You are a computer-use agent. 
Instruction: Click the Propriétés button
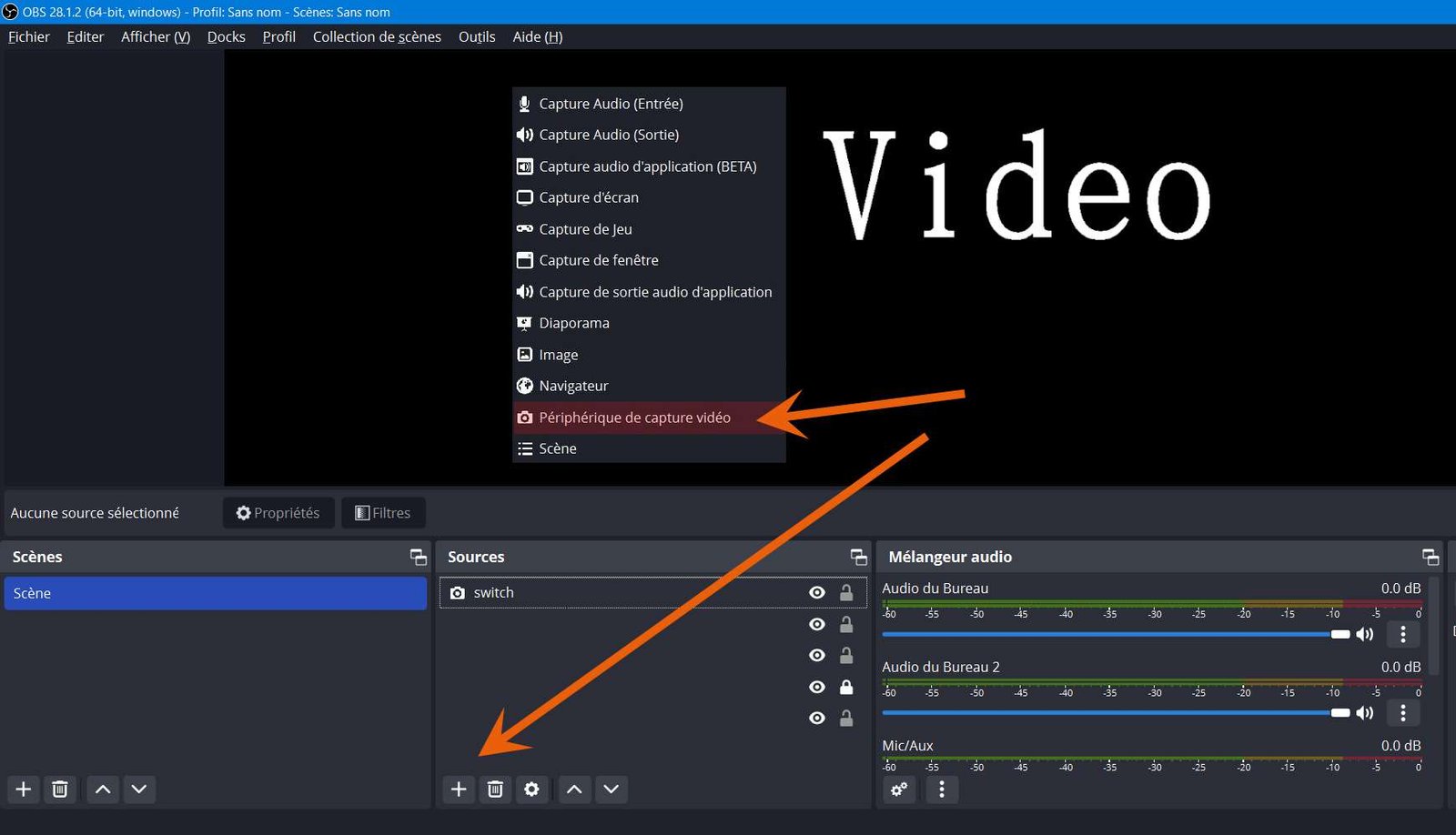(278, 513)
